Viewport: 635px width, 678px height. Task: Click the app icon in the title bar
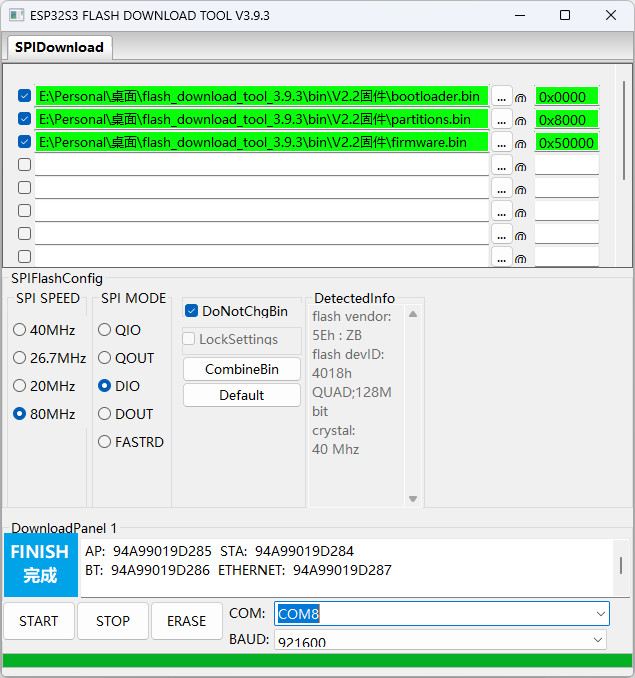(14, 15)
